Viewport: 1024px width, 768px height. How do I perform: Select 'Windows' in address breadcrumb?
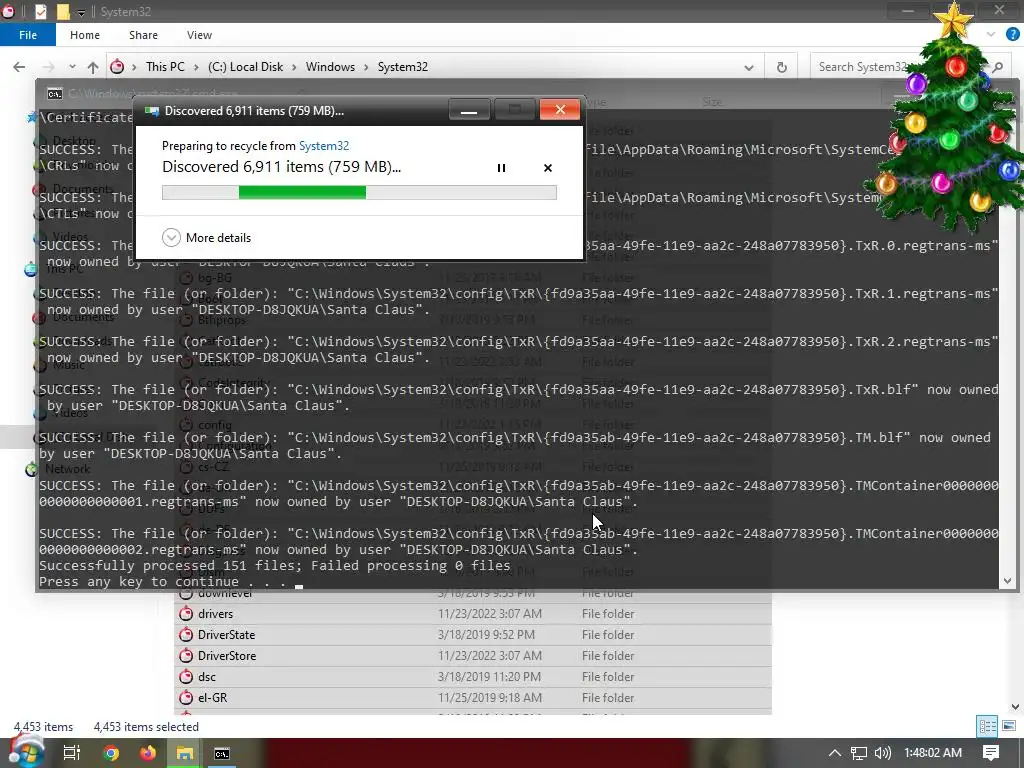(x=330, y=67)
